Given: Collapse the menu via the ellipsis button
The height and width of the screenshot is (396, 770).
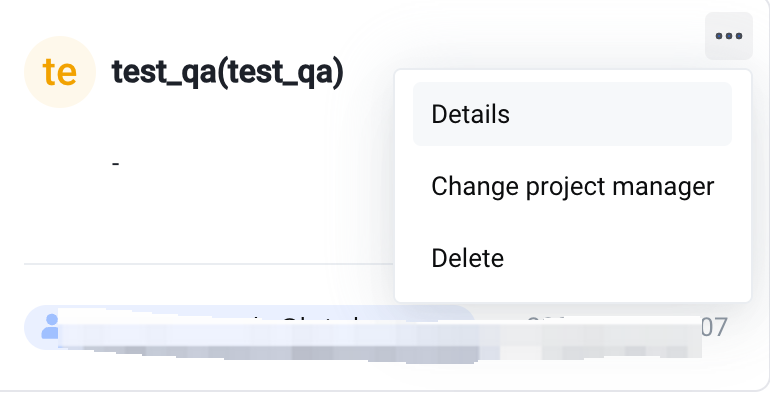Looking at the screenshot, I should click(x=729, y=36).
